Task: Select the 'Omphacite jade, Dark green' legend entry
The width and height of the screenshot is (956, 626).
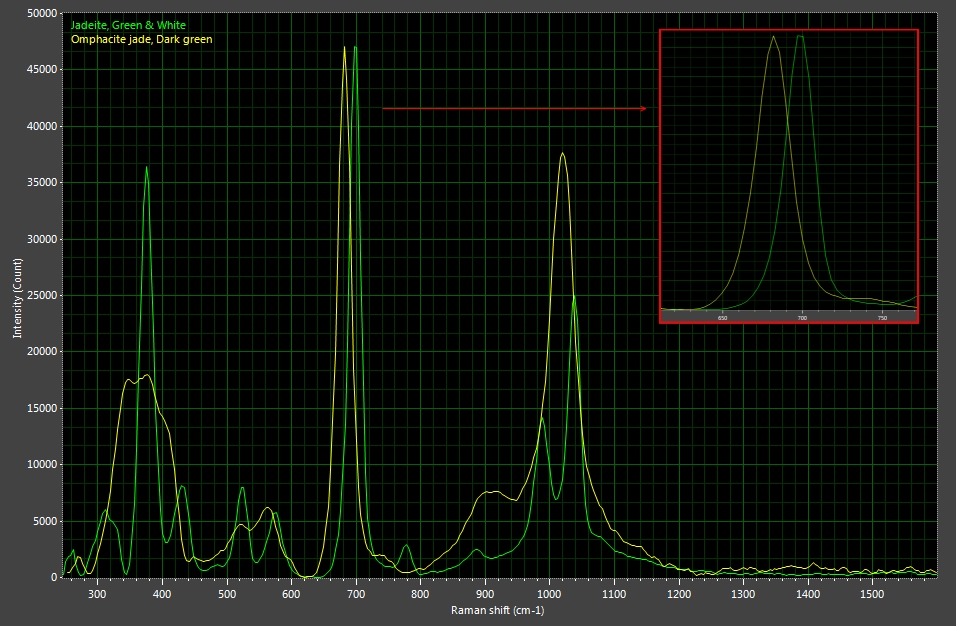Action: pos(141,39)
